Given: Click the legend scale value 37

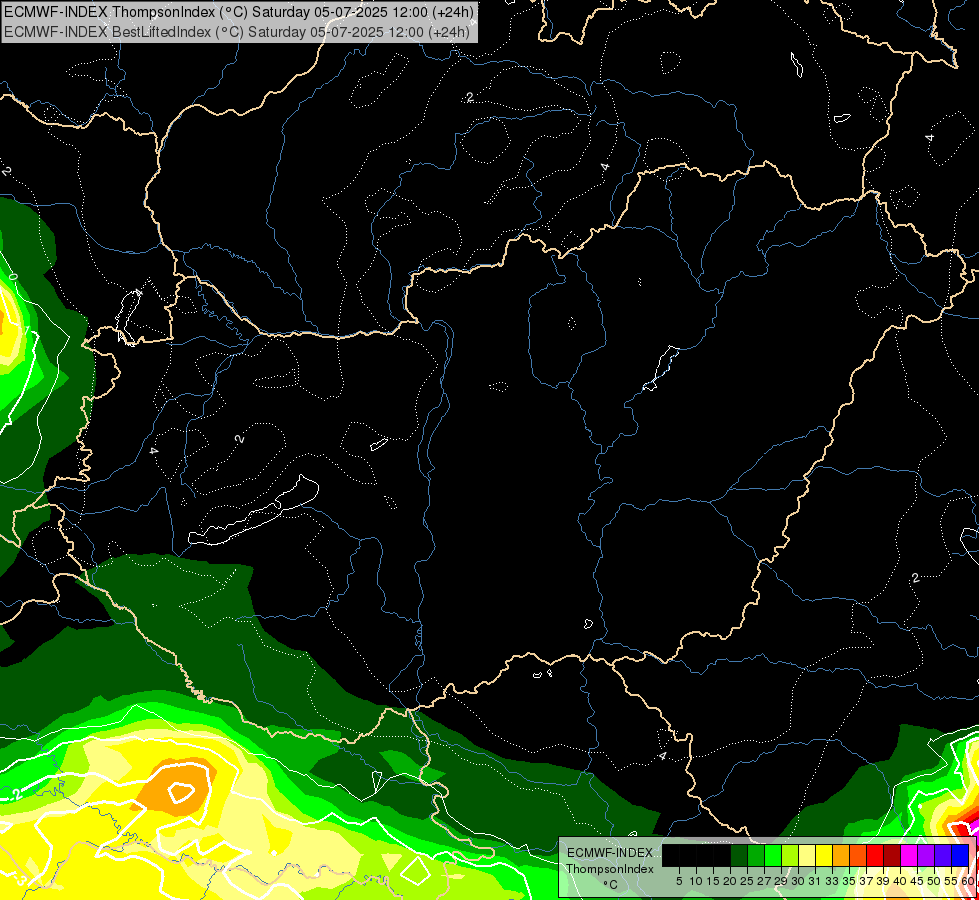Looking at the screenshot, I should point(866,881).
